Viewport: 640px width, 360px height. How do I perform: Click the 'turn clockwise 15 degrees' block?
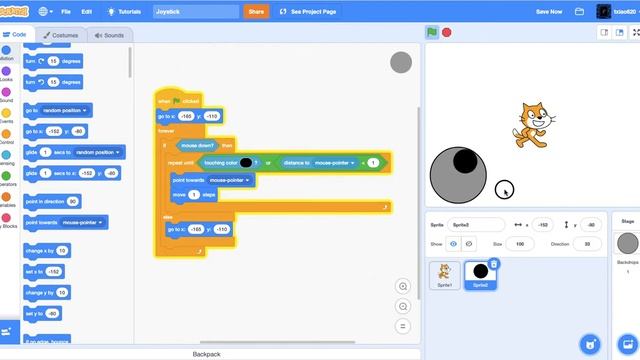(x=53, y=61)
